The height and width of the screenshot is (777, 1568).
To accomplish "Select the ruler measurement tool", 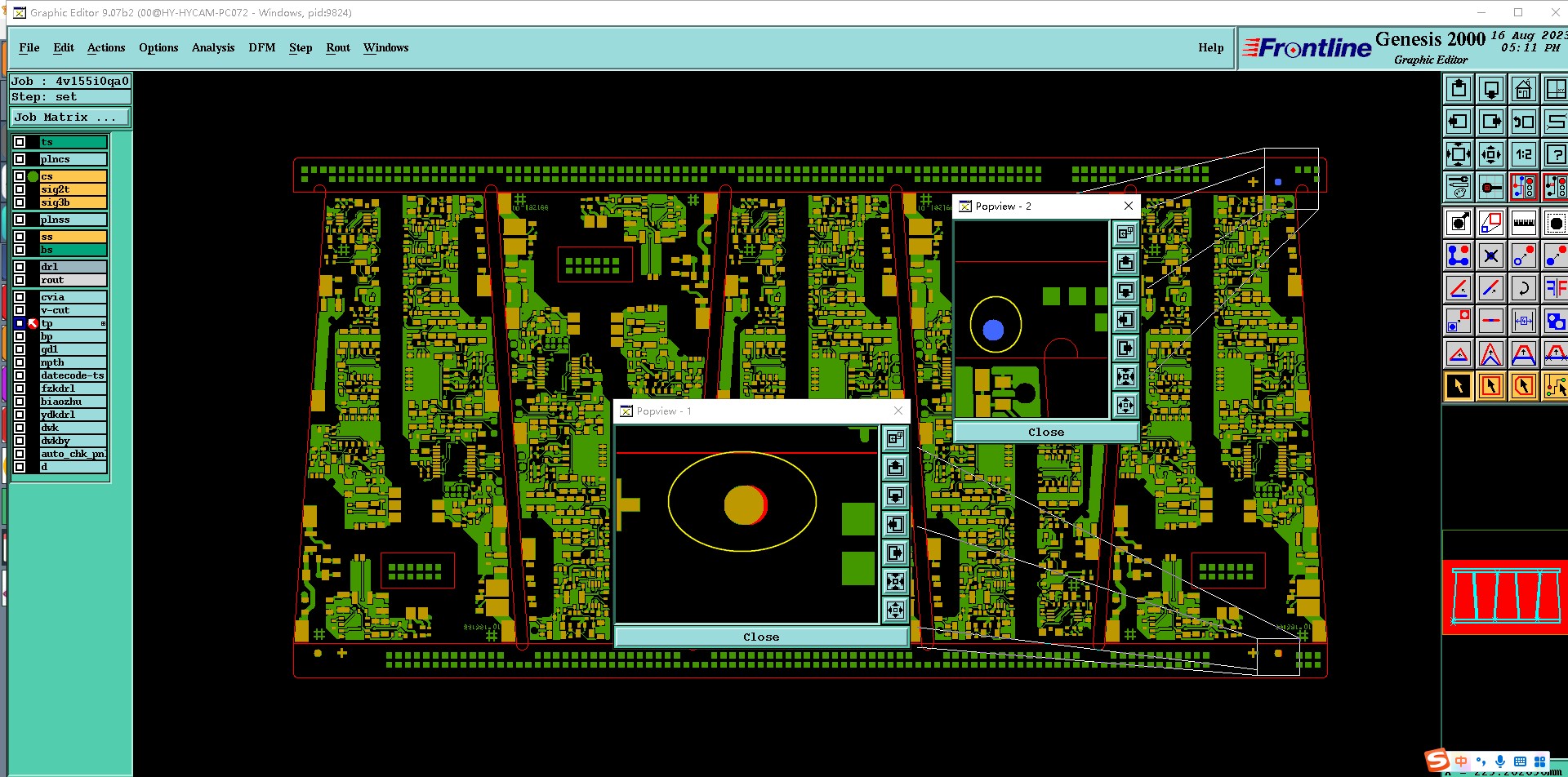I will (1524, 222).
